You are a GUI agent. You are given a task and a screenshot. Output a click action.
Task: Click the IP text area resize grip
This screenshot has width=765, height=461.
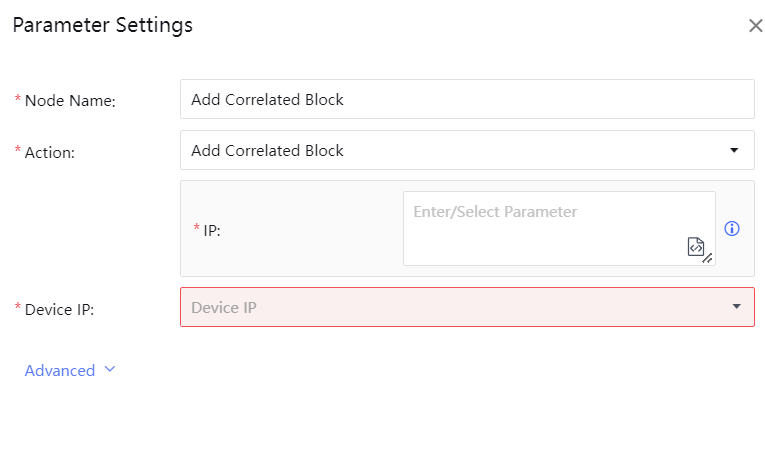709,259
